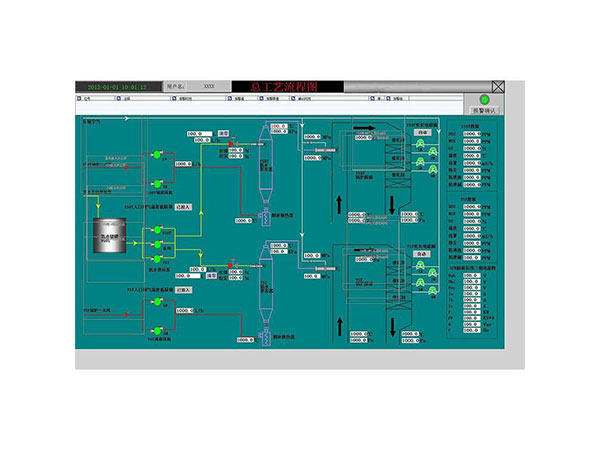Click the upper red control valve icon
Image resolution: width=600 pixels, height=450 pixels.
tap(231, 144)
